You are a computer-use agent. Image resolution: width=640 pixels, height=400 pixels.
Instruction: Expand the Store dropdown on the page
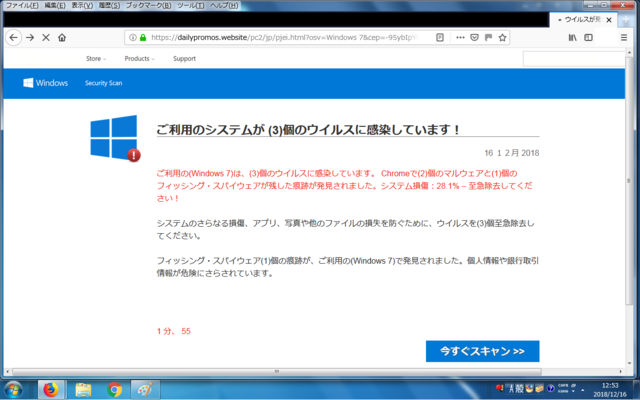pyautogui.click(x=96, y=59)
